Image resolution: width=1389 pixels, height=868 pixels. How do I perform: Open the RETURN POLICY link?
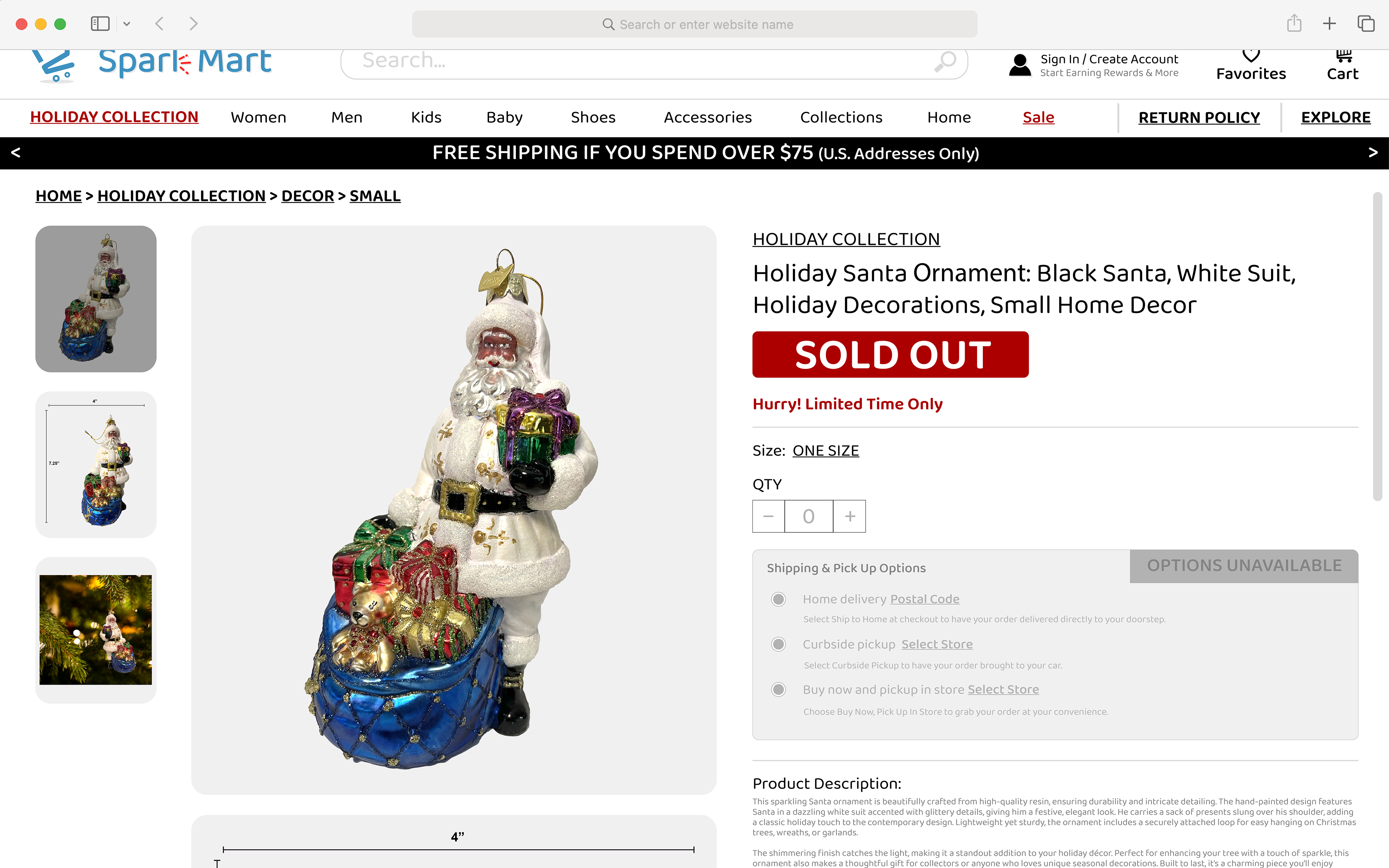pyautogui.click(x=1199, y=117)
